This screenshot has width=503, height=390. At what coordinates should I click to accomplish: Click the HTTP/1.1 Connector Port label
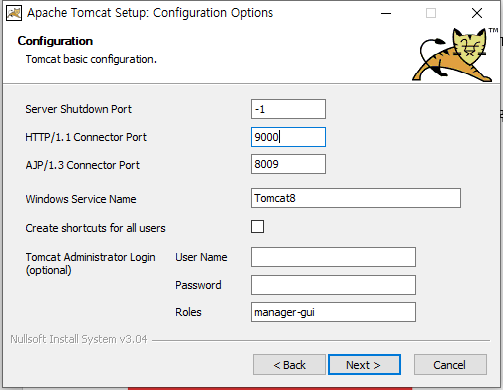[x=86, y=137]
